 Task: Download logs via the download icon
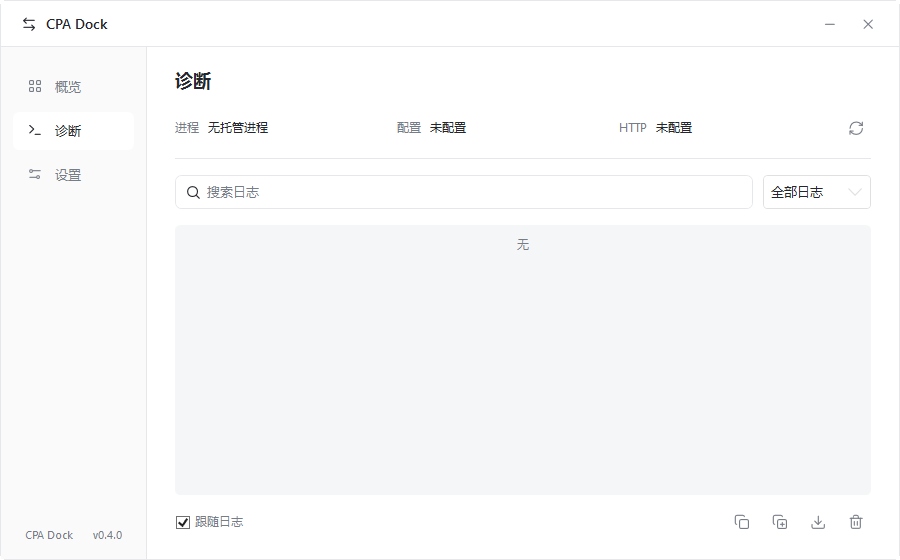tap(818, 522)
